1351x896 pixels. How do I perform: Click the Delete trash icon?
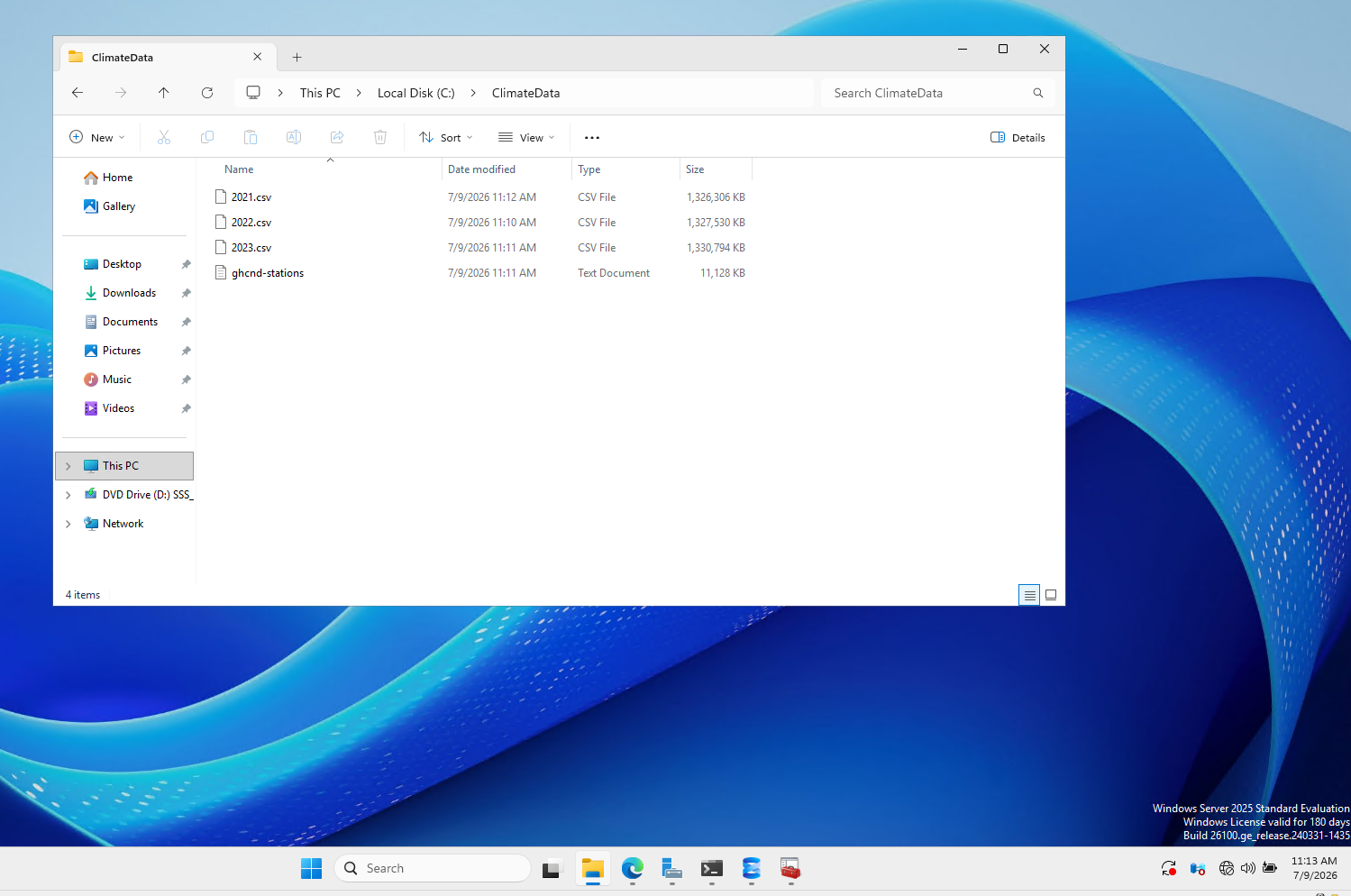coord(380,137)
